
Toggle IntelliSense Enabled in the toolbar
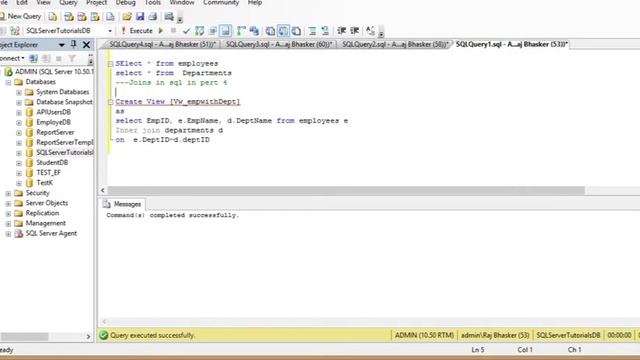225,31
